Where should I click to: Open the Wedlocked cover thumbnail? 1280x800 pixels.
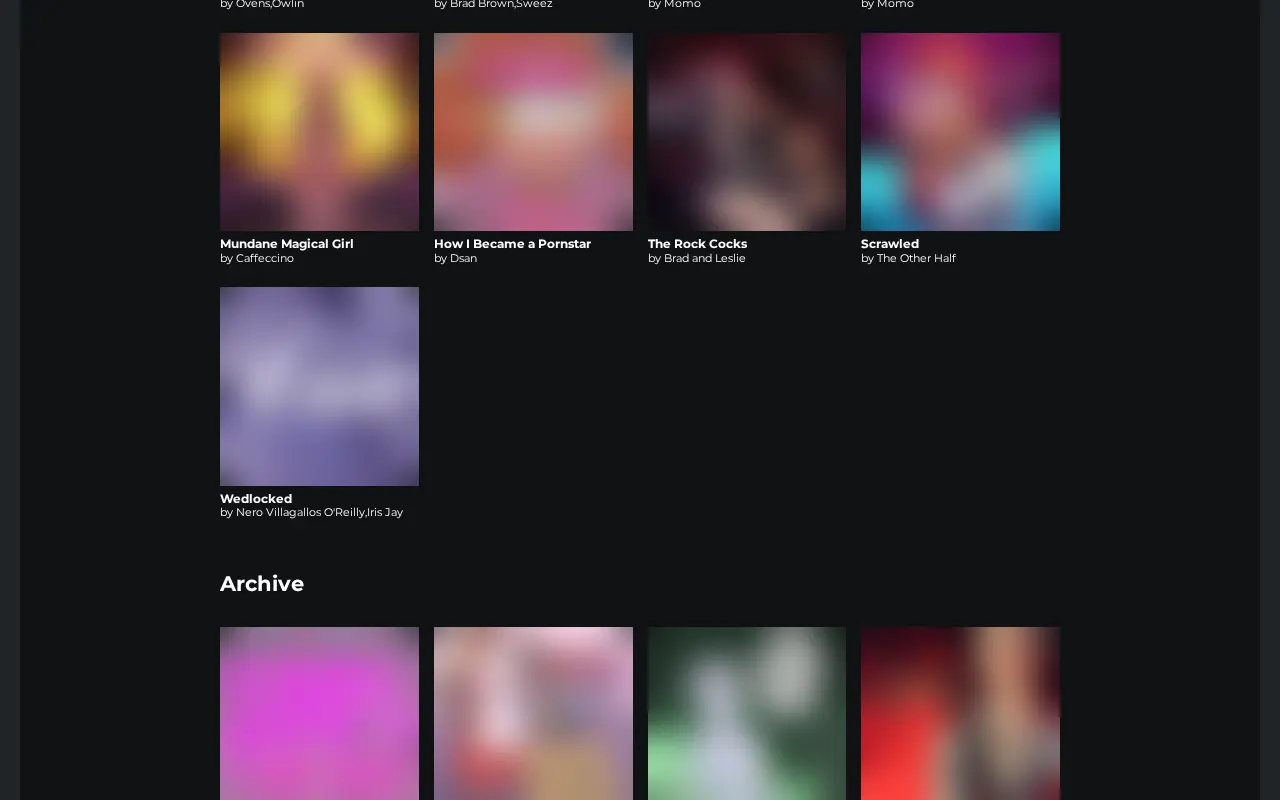(x=319, y=386)
